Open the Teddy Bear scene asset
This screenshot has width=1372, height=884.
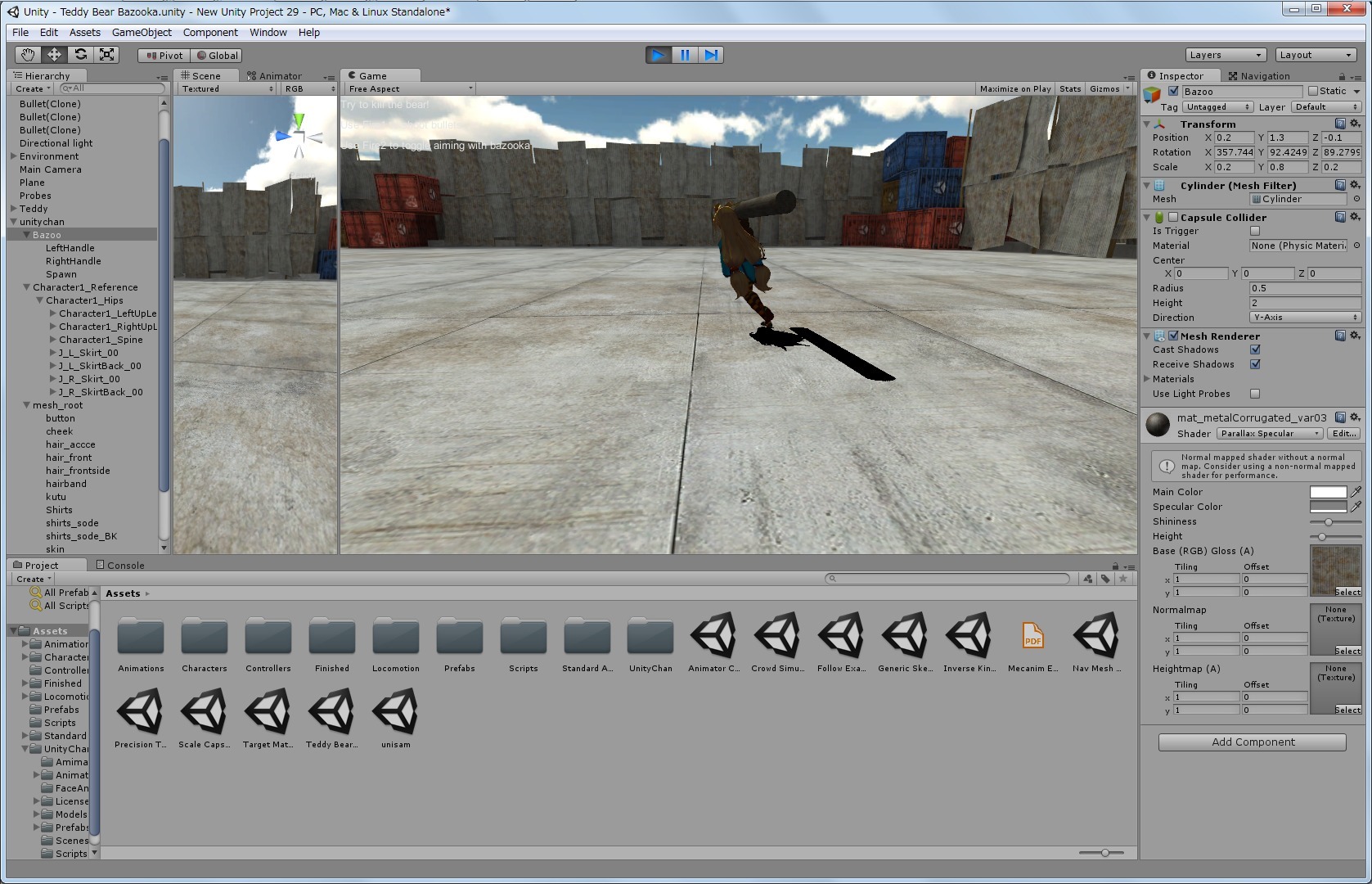[331, 712]
